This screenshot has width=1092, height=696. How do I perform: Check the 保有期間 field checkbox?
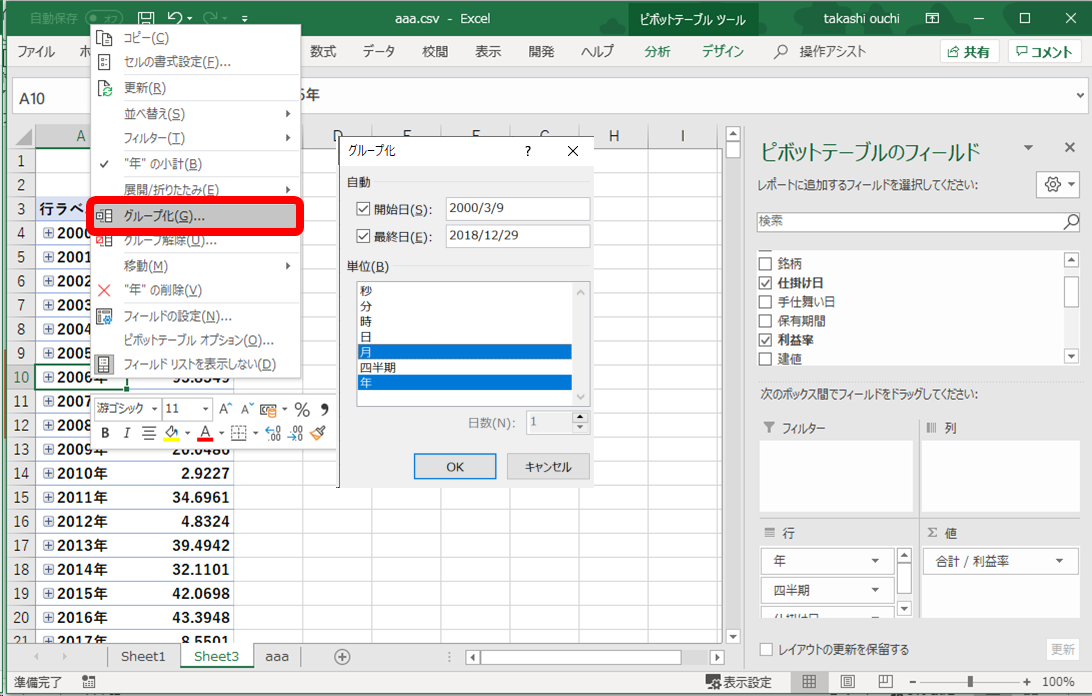point(765,320)
